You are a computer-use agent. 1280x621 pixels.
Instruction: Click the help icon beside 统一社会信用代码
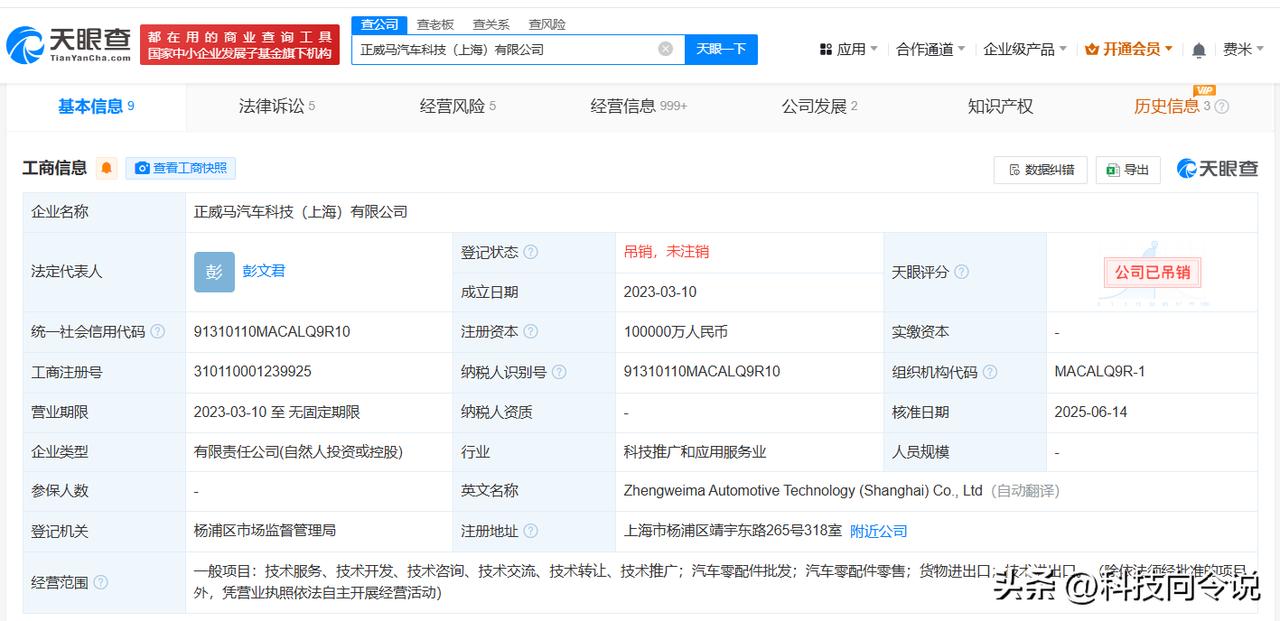[x=157, y=332]
